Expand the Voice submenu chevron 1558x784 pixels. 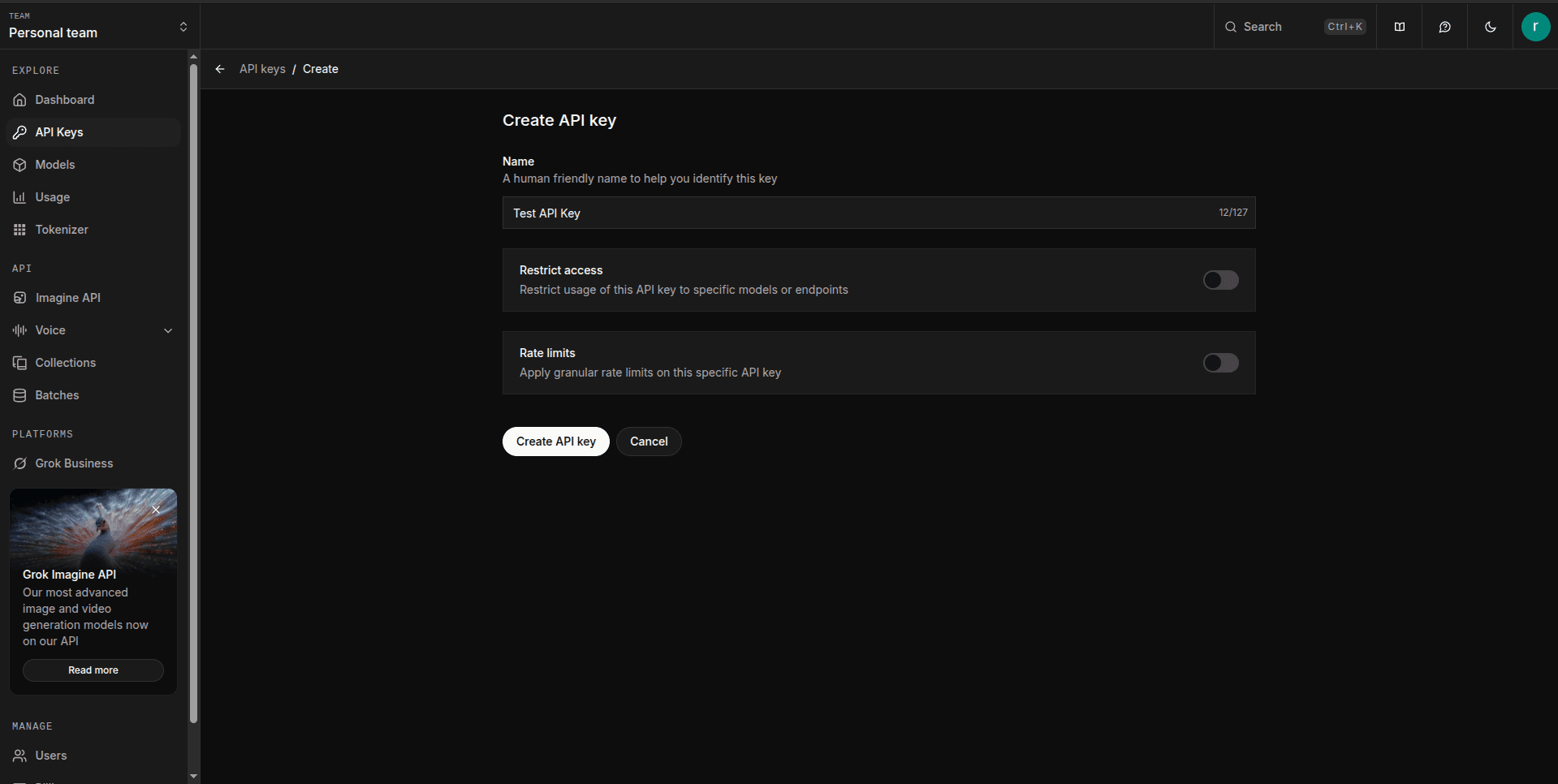tap(168, 330)
